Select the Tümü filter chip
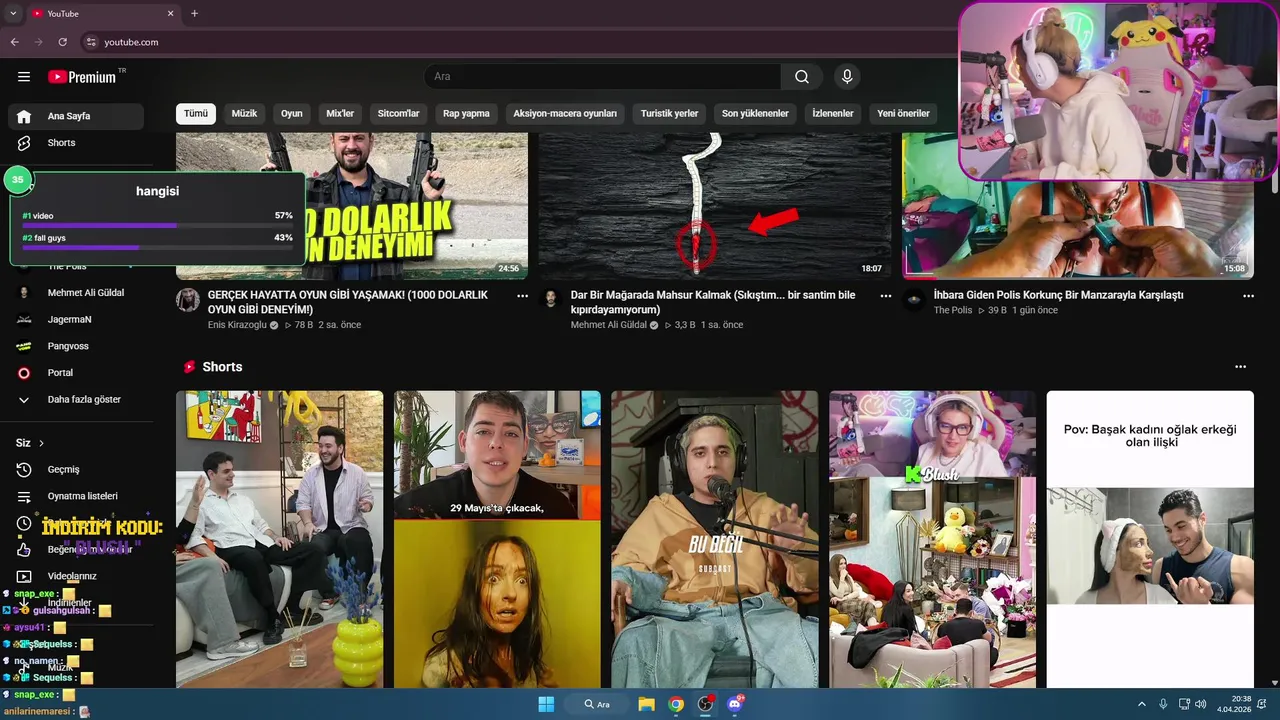 tap(196, 114)
